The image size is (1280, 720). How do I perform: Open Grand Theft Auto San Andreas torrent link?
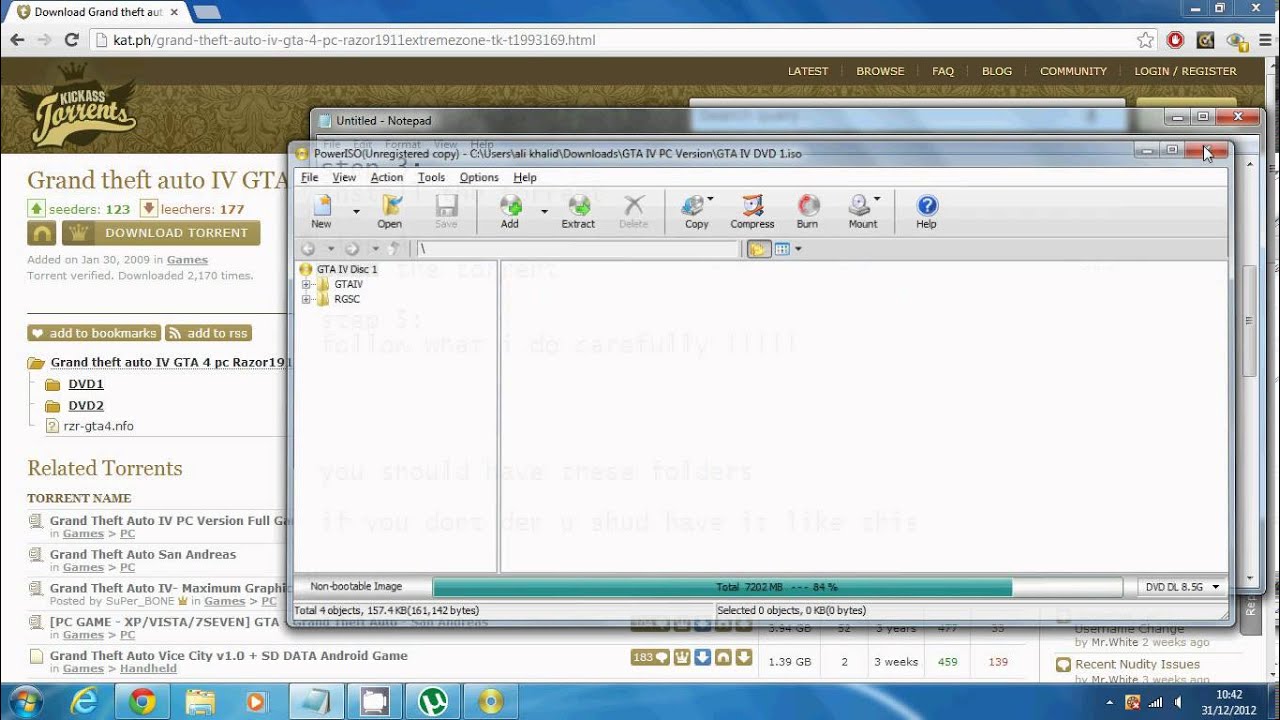tap(143, 554)
